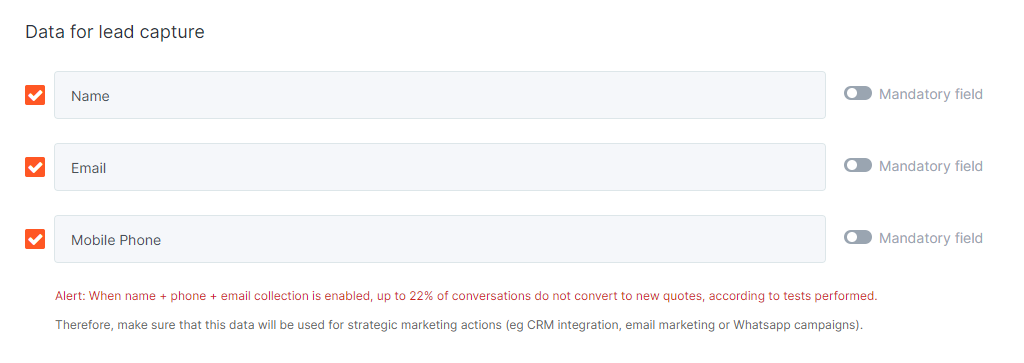The image size is (1024, 363).
Task: Click the '22%' figure in the alert
Action: pyautogui.click(x=423, y=296)
